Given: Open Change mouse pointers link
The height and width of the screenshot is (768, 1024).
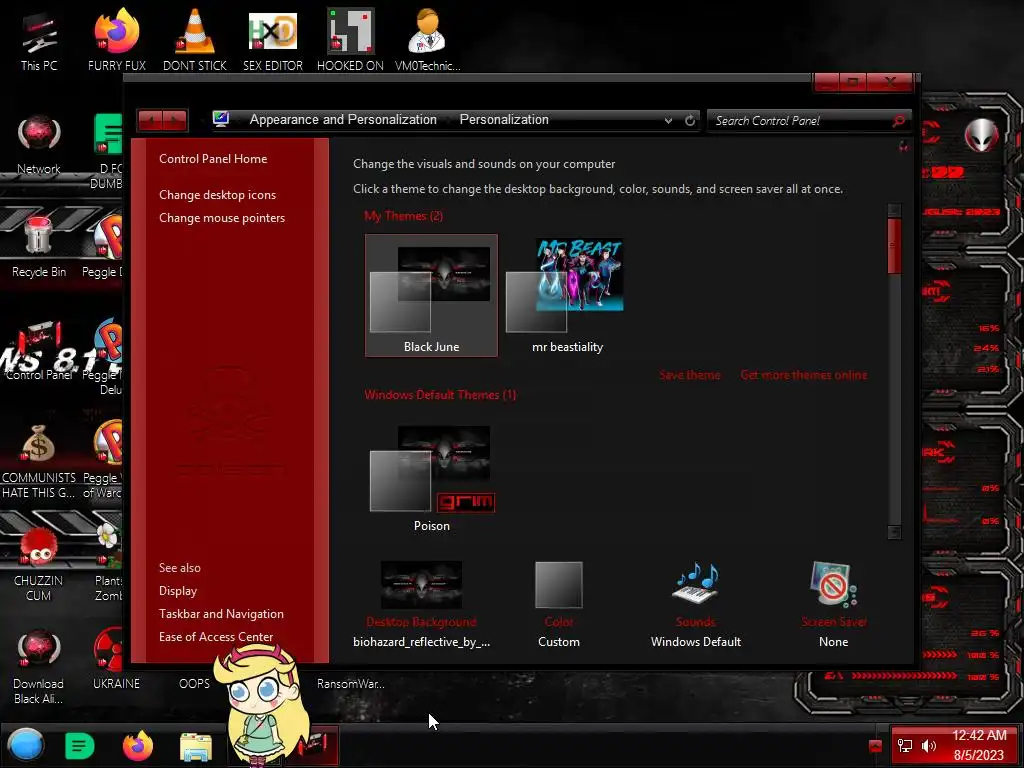Looking at the screenshot, I should [222, 217].
